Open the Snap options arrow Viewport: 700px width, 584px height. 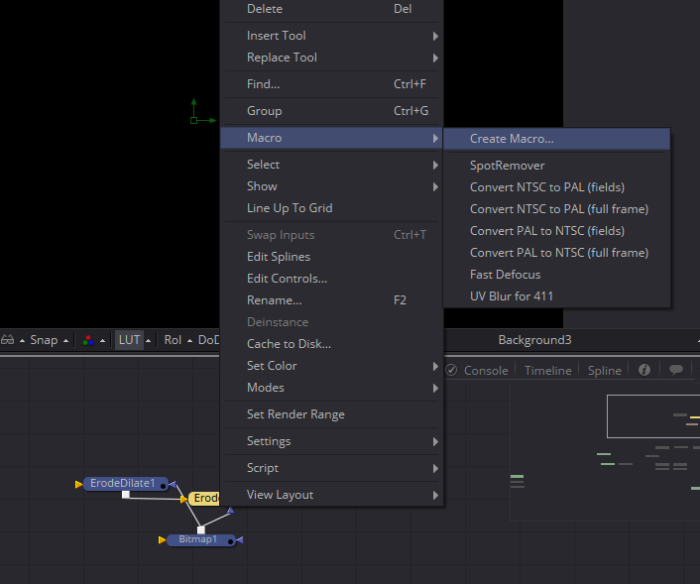[x=66, y=341]
